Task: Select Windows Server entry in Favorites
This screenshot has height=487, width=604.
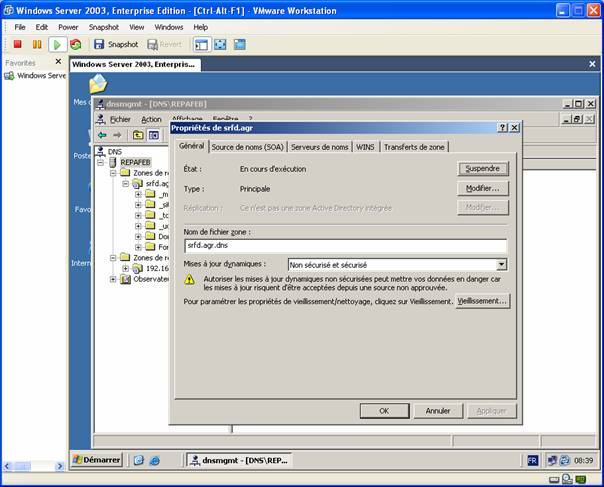Action: point(35,76)
